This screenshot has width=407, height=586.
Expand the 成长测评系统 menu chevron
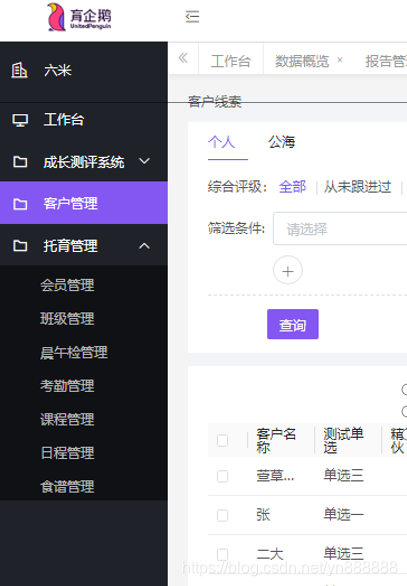tap(145, 161)
